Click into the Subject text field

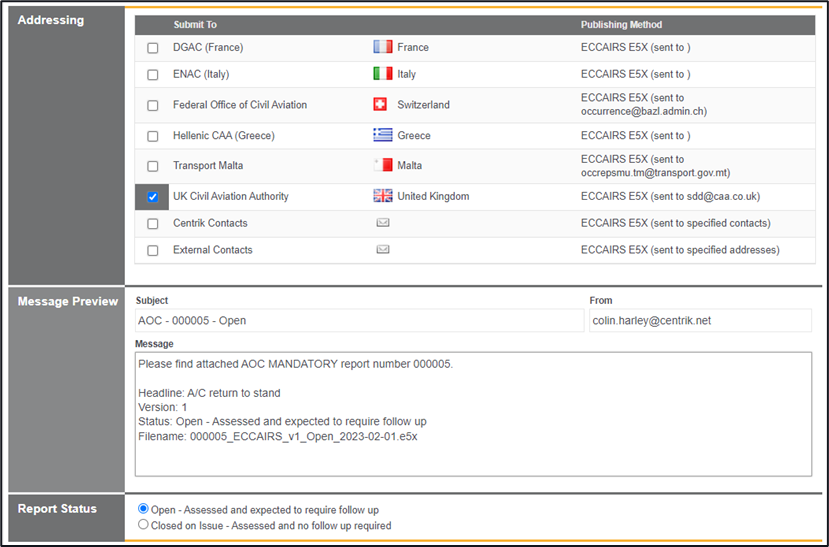click(359, 321)
